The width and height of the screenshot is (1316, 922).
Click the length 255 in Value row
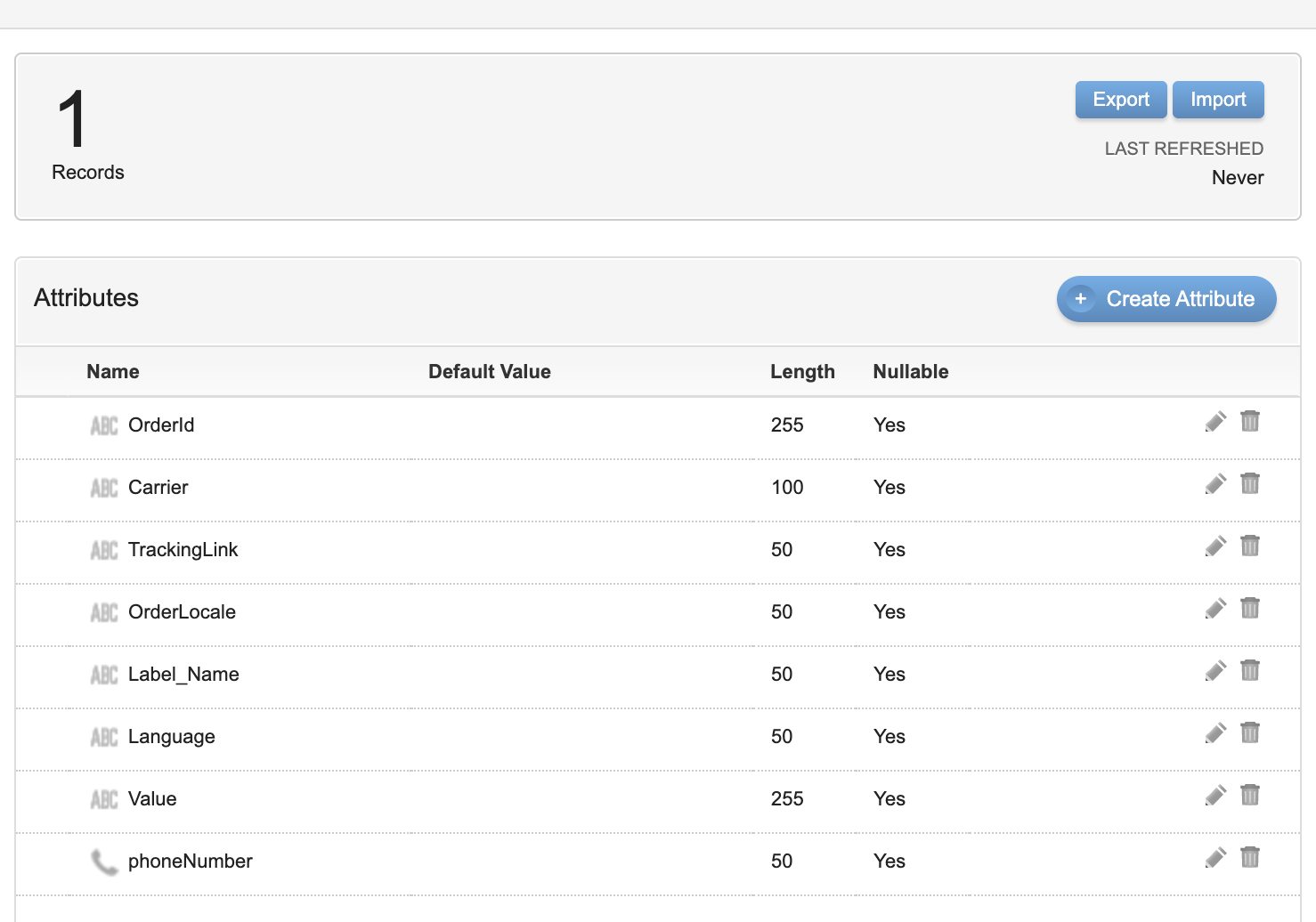pos(787,799)
